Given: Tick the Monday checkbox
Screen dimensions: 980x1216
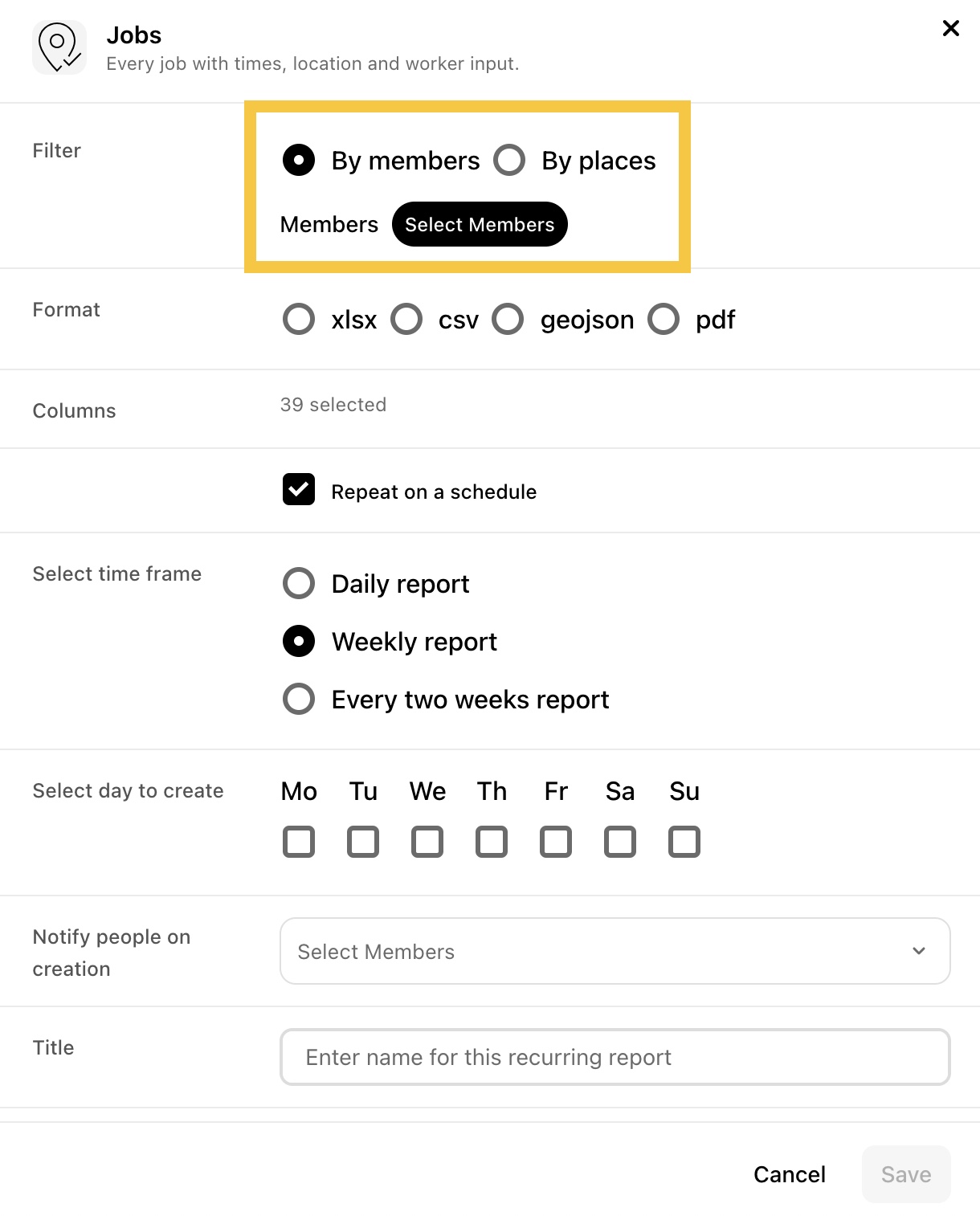Looking at the screenshot, I should click(x=299, y=842).
